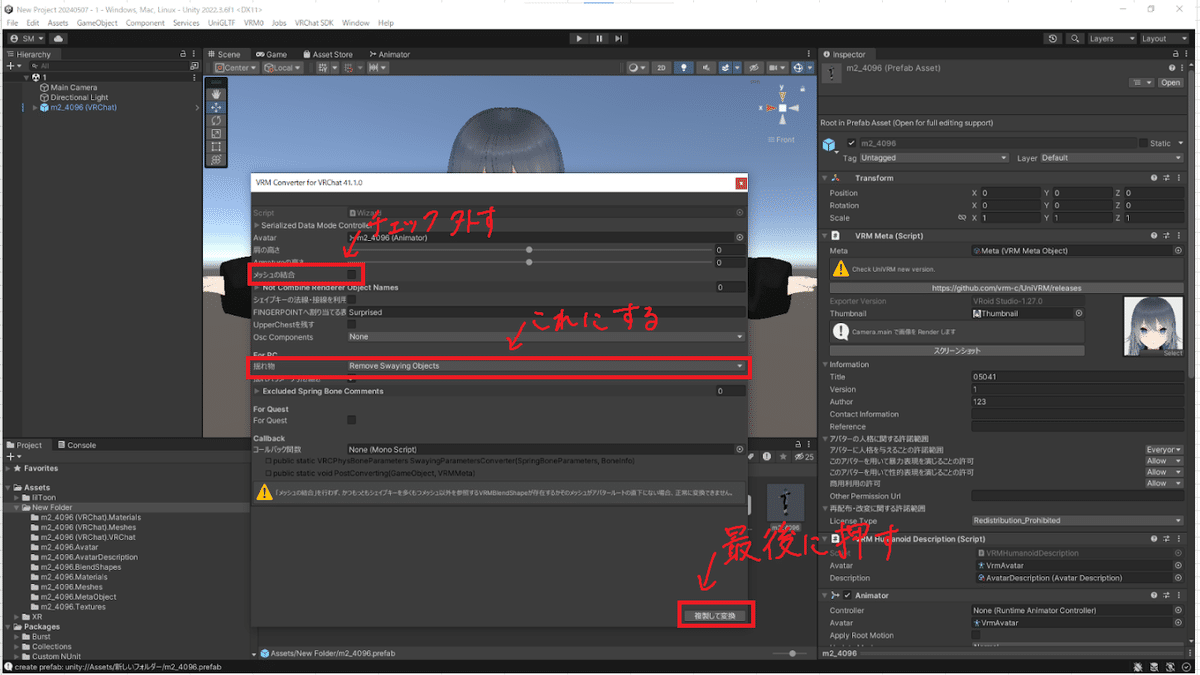Select the Transform tool in Scene
Viewport: 1200px width, 675px height.
(x=216, y=159)
